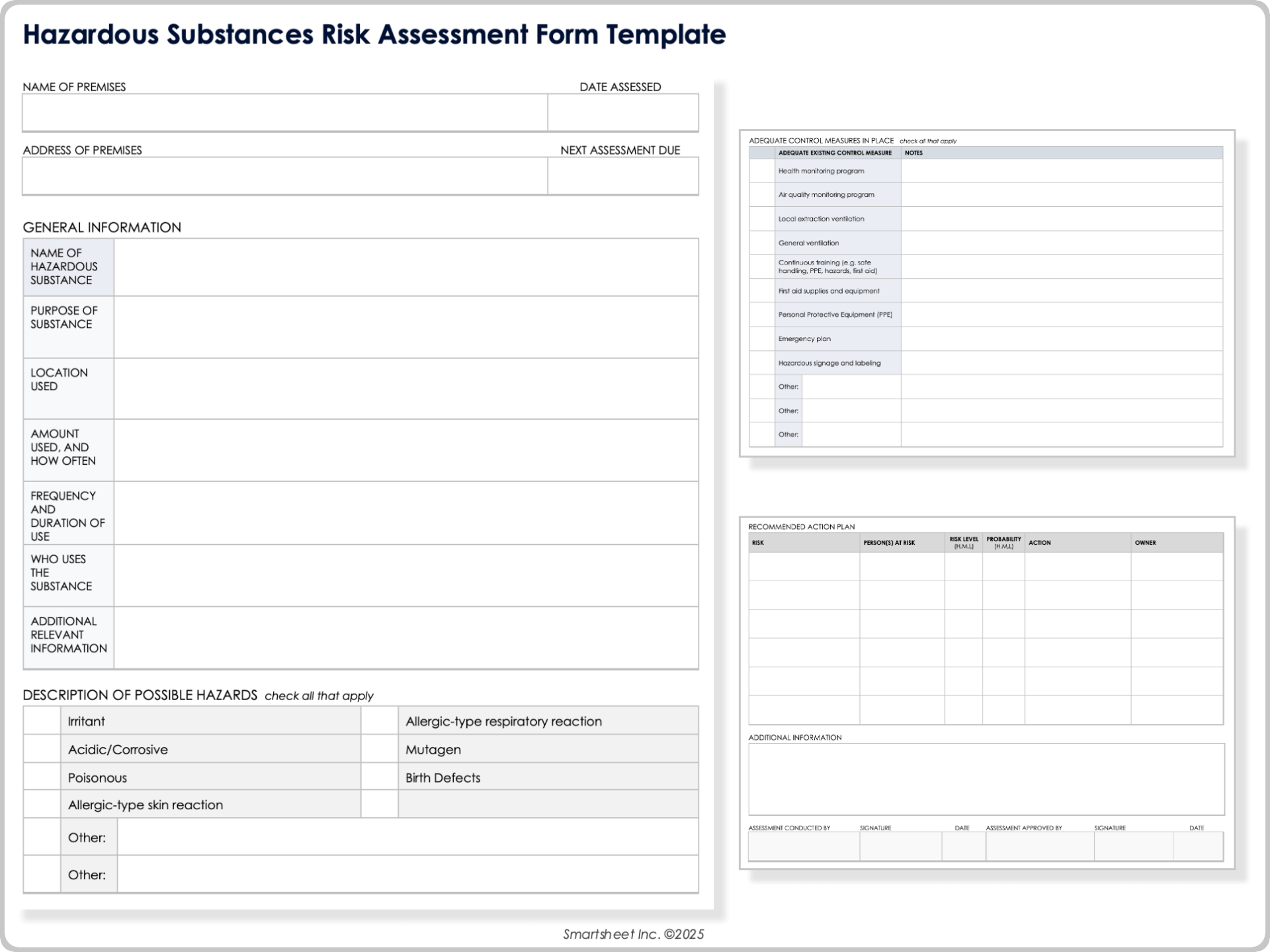Viewport: 1270px width, 952px height.
Task: Enable the Emergency plan control measure
Action: [x=761, y=338]
